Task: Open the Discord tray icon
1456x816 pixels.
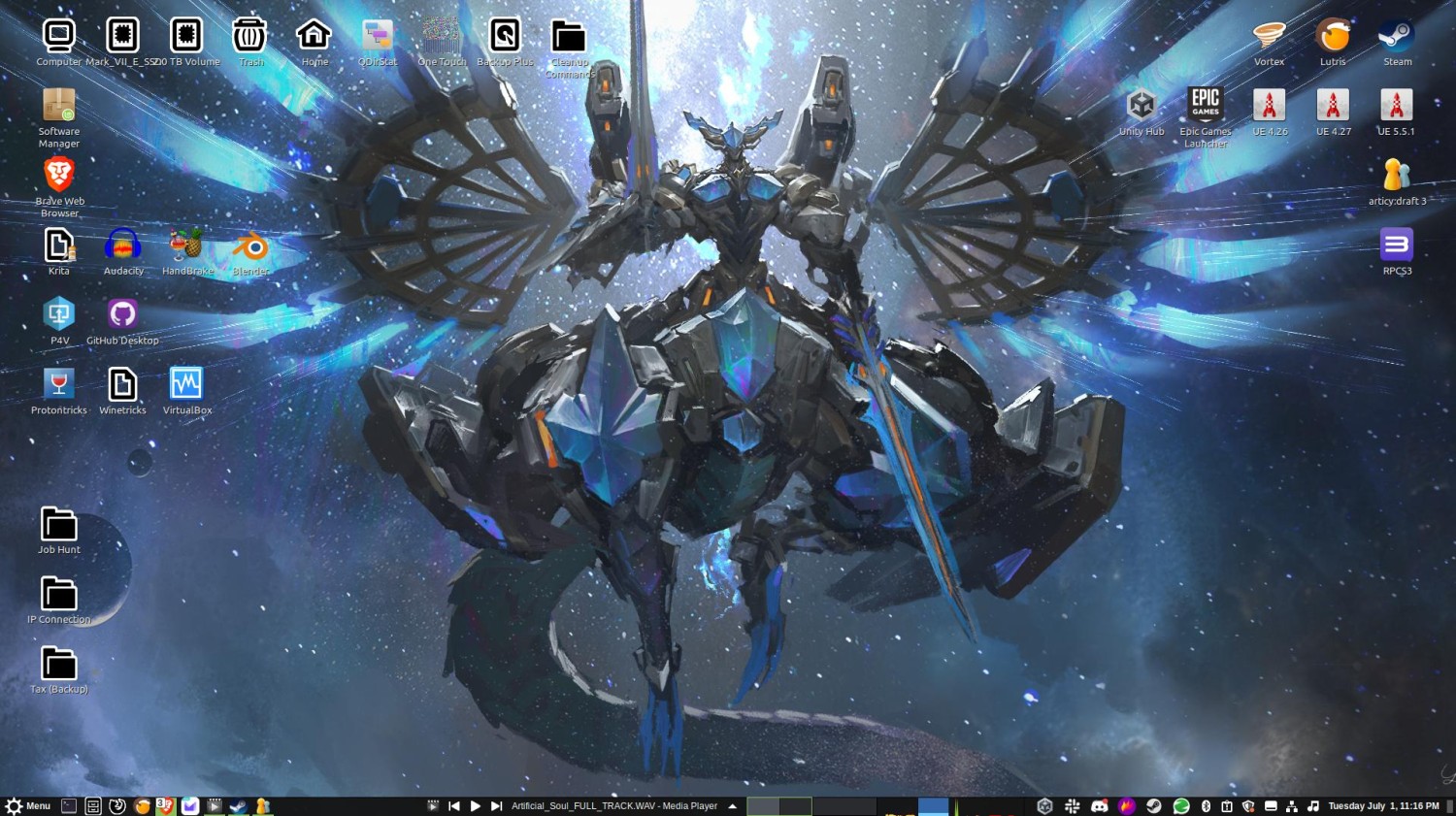Action: pos(1100,806)
